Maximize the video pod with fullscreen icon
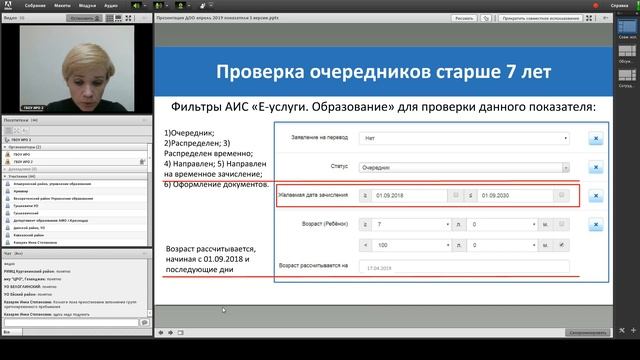This screenshot has height=360, width=640. 129,18
